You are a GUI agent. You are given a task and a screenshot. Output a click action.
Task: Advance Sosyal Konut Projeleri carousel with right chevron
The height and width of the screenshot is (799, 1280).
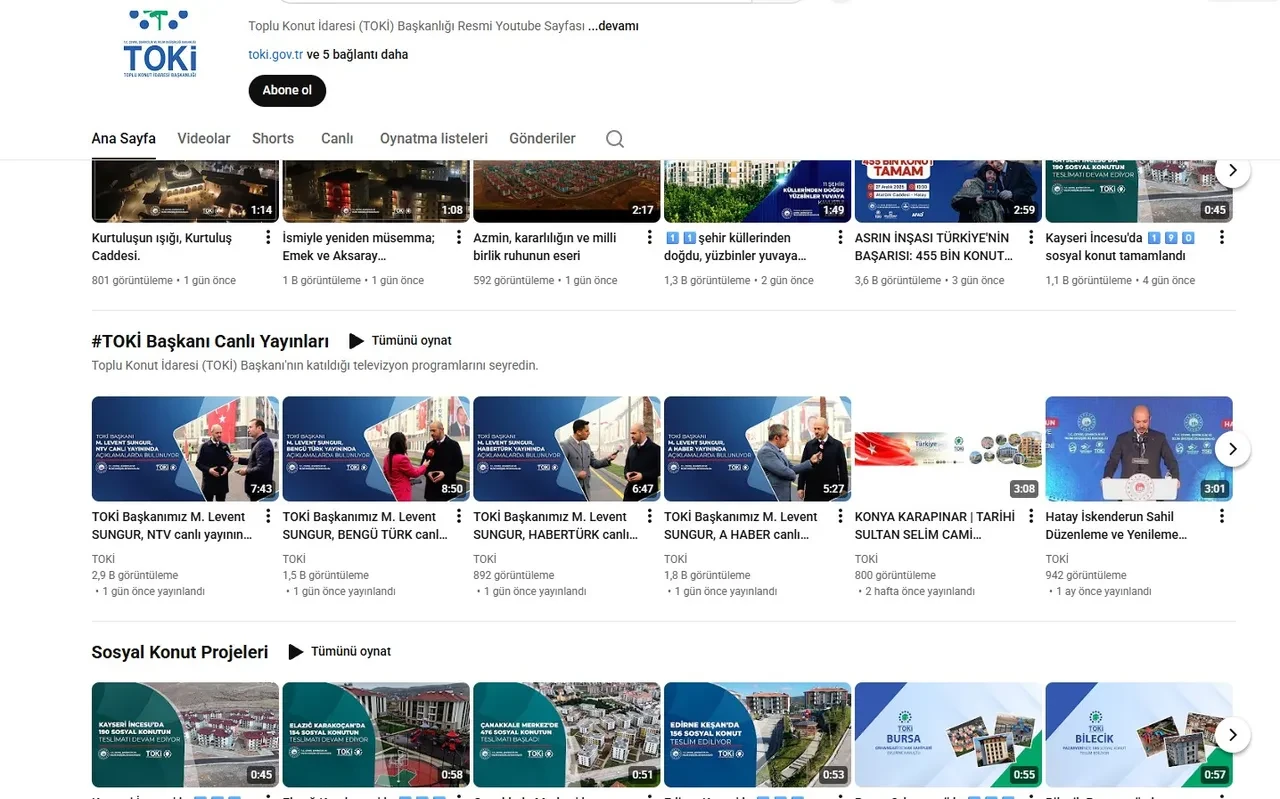point(1233,734)
